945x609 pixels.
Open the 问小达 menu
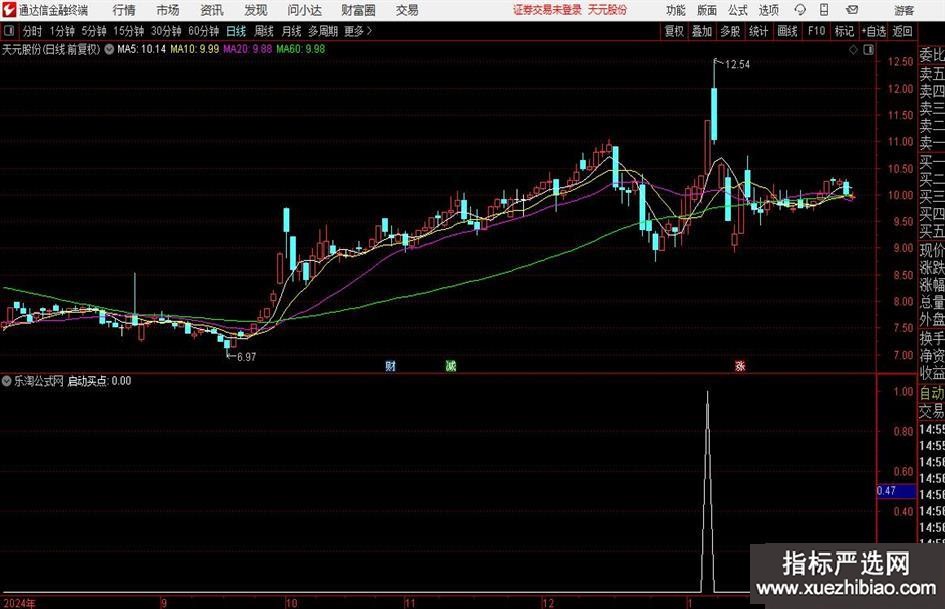(304, 10)
